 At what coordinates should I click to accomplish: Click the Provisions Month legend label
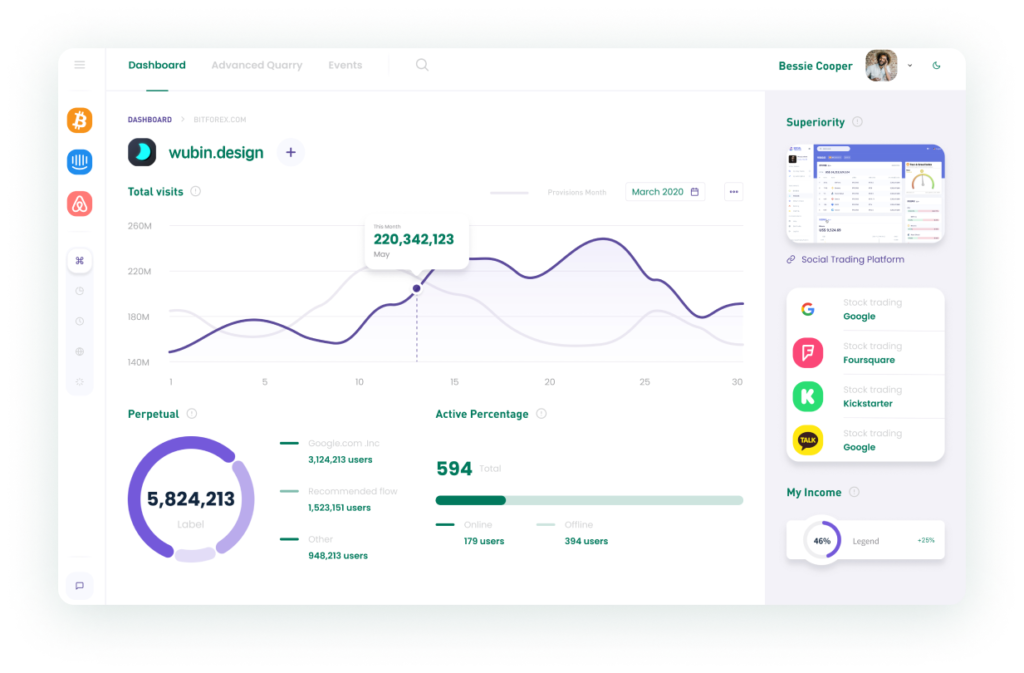coord(577,193)
